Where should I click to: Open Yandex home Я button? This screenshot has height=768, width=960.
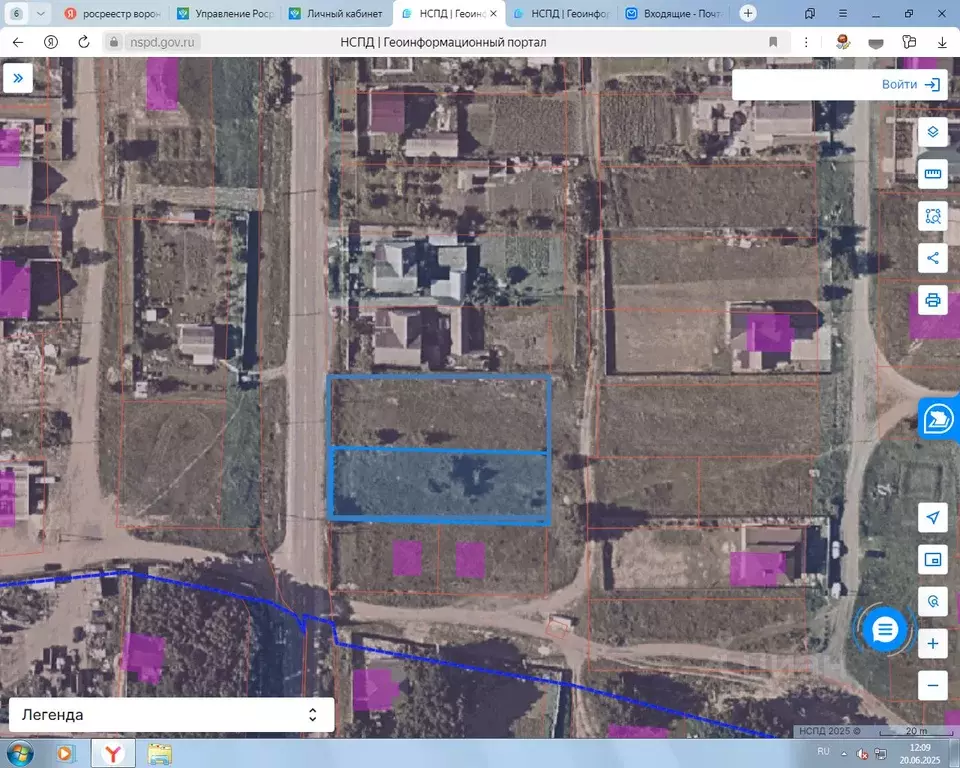51,42
